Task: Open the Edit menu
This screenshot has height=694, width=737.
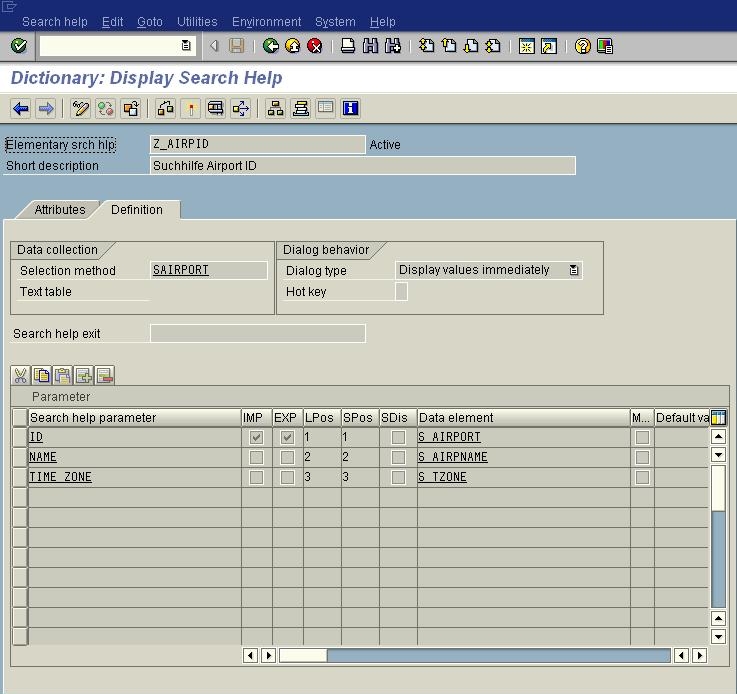Action: pos(112,22)
